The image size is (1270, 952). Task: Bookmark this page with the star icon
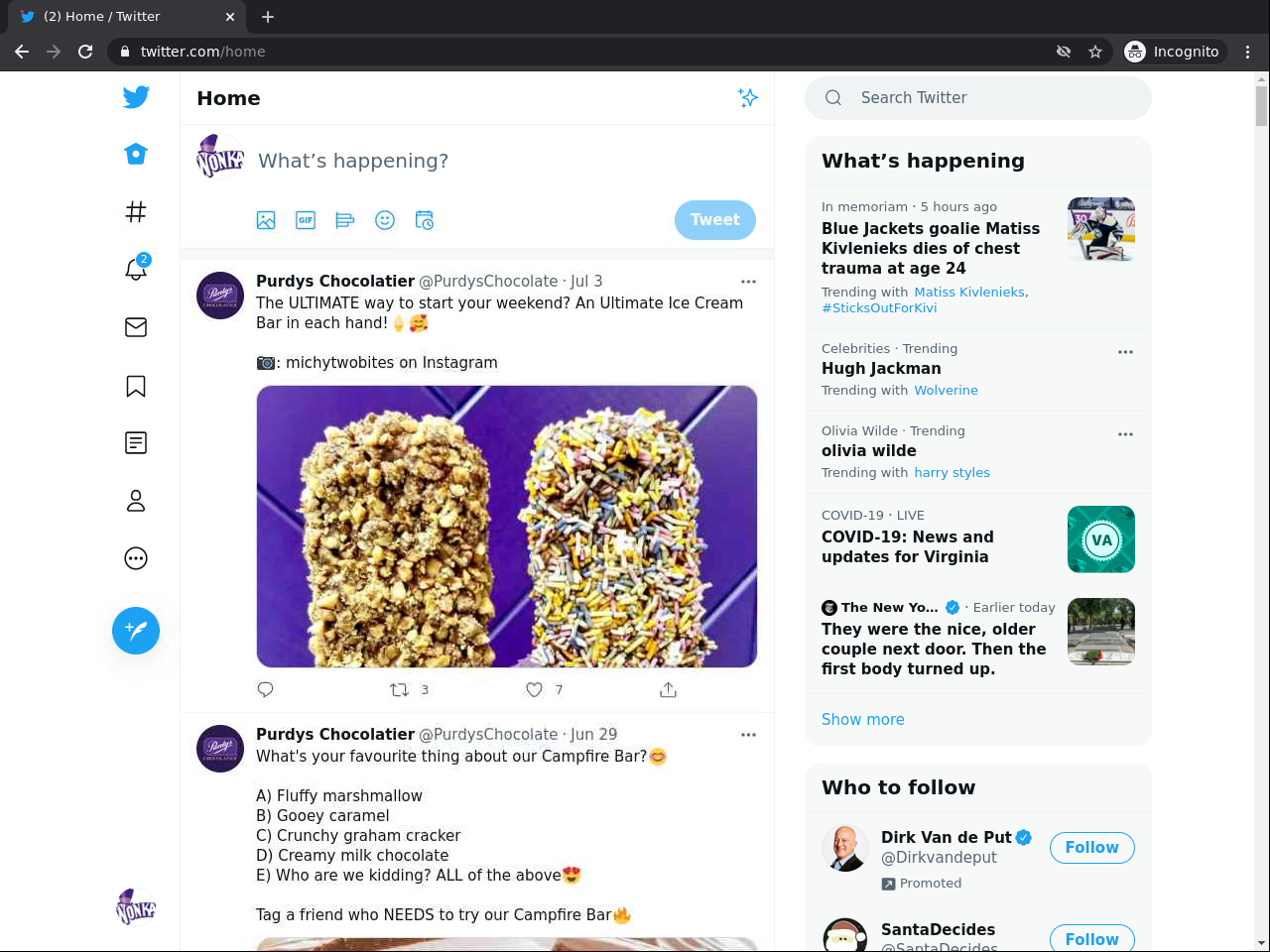pos(1095,52)
